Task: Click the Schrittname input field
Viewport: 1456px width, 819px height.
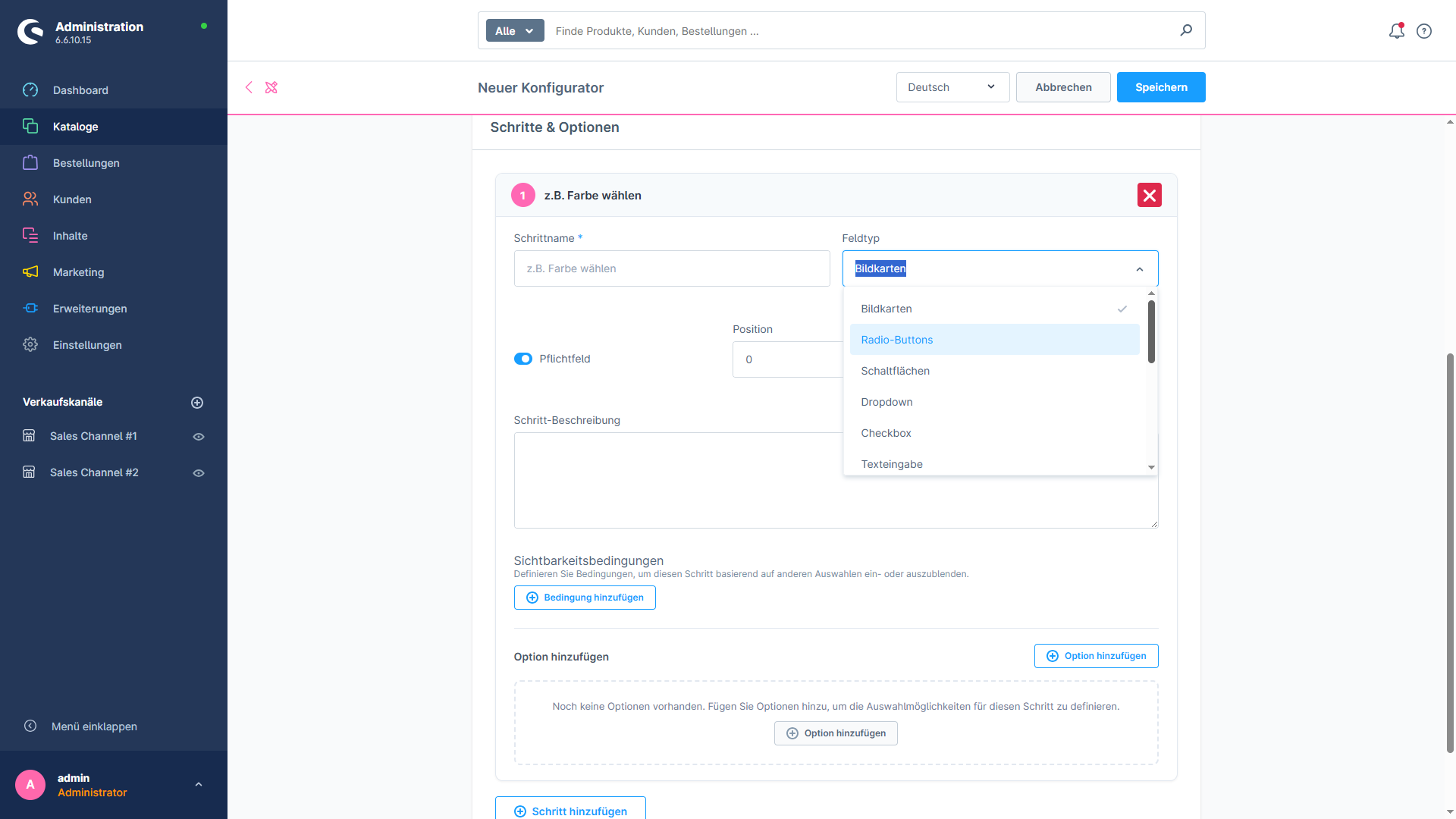Action: (672, 268)
